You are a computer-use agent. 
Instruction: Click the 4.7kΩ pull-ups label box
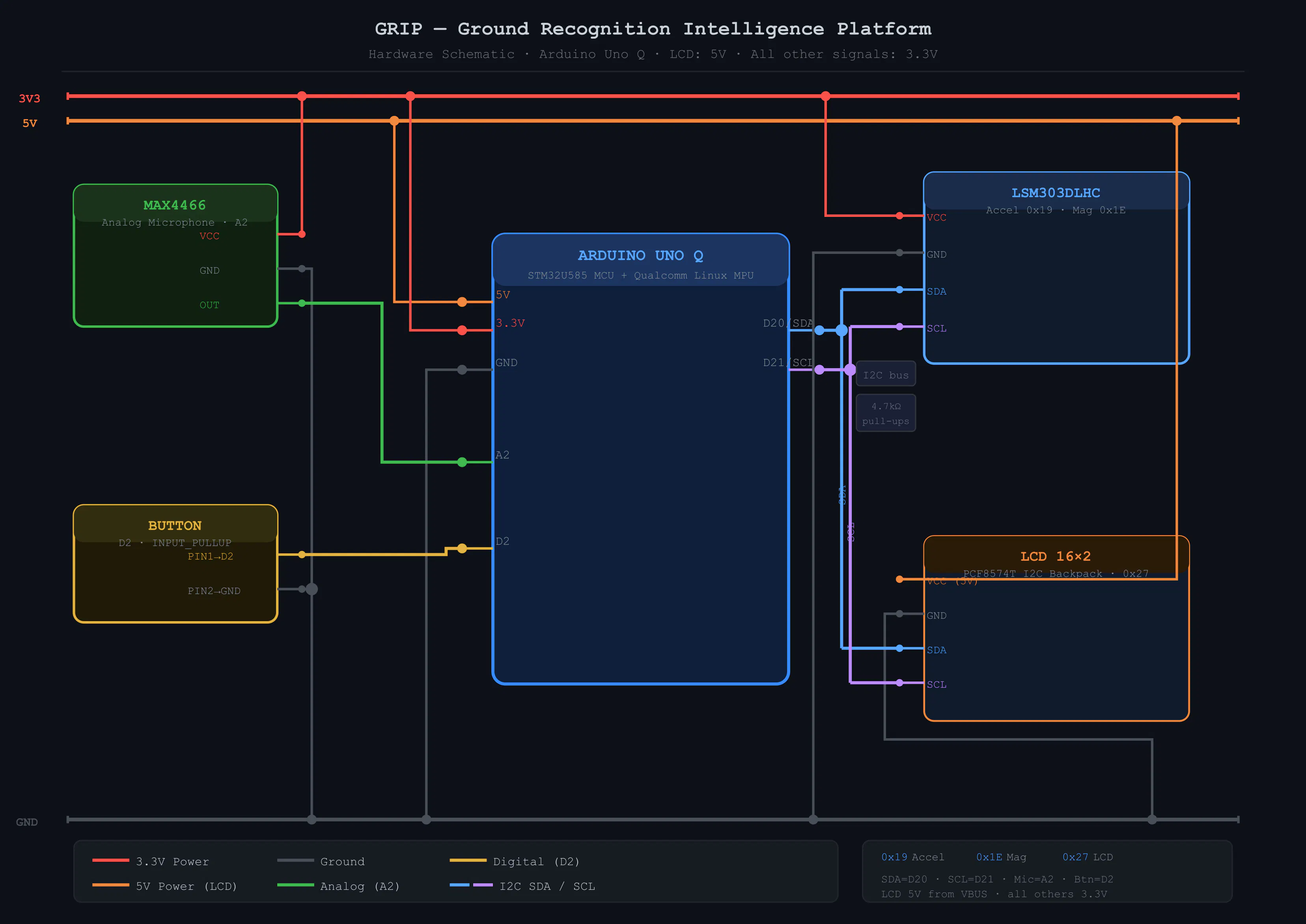(886, 413)
